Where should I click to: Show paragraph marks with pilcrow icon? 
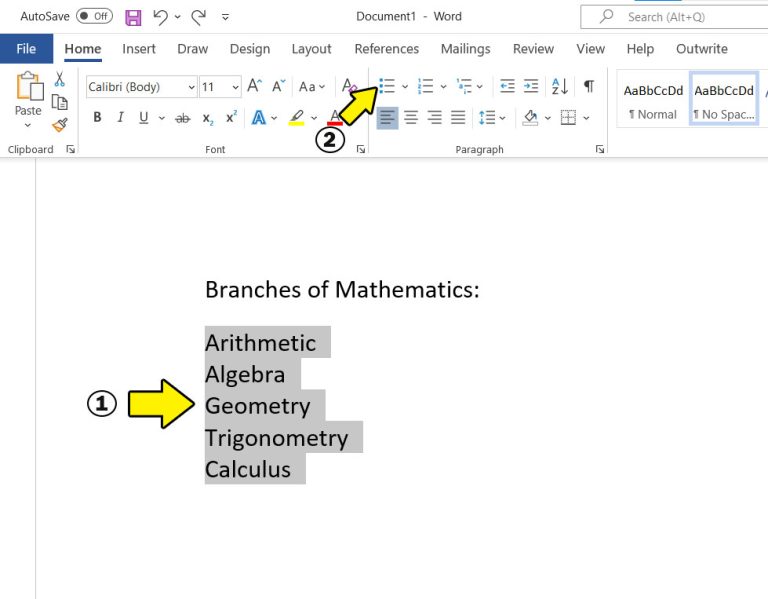pos(589,87)
